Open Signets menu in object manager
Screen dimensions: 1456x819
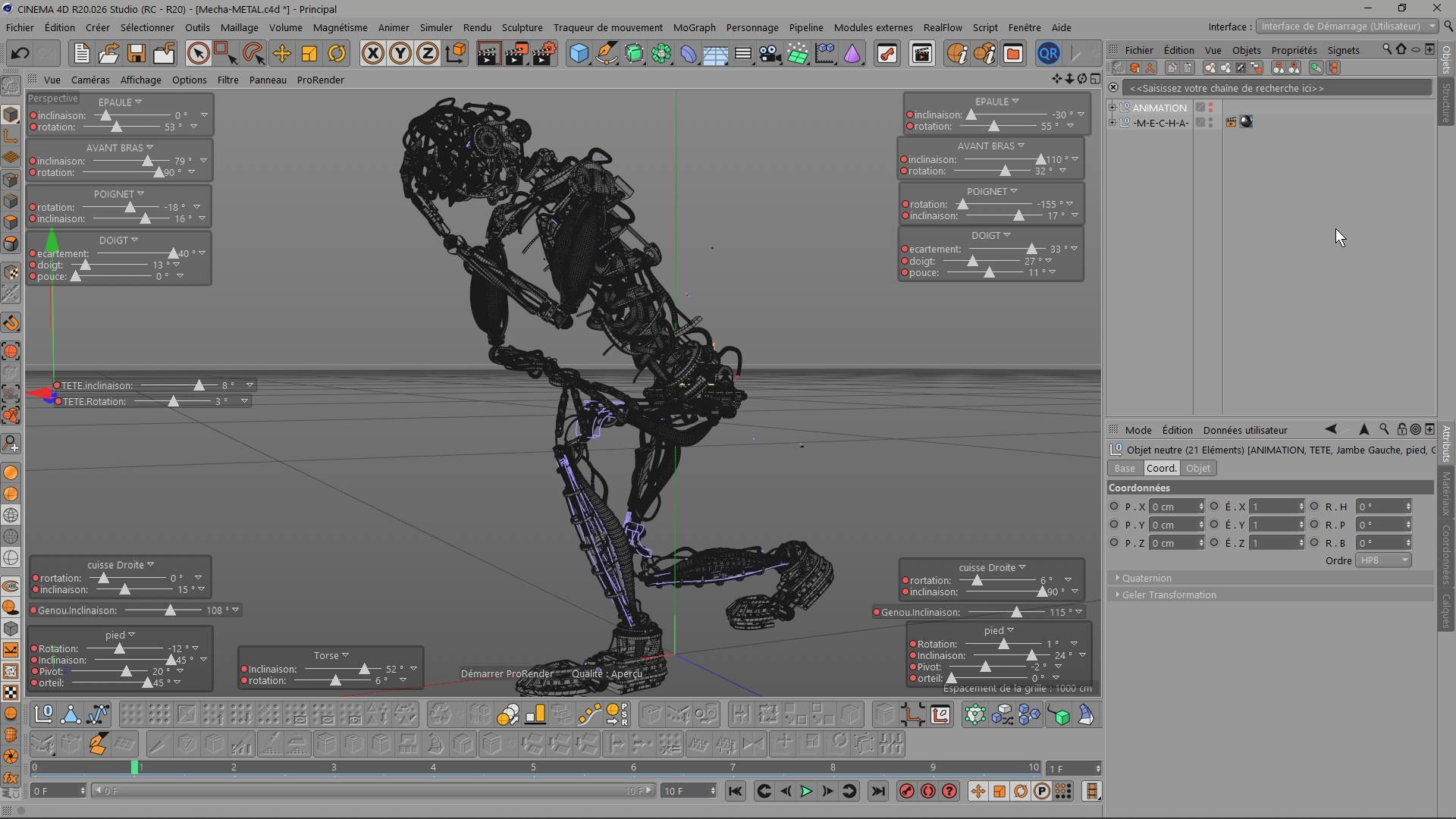pos(1343,50)
